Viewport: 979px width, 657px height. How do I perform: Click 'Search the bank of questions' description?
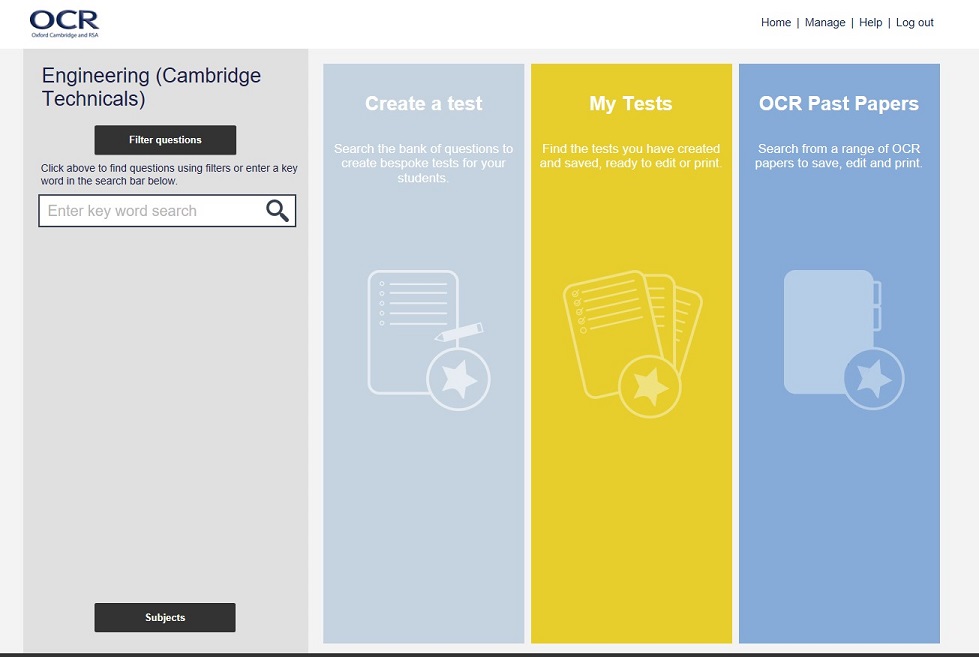(423, 163)
